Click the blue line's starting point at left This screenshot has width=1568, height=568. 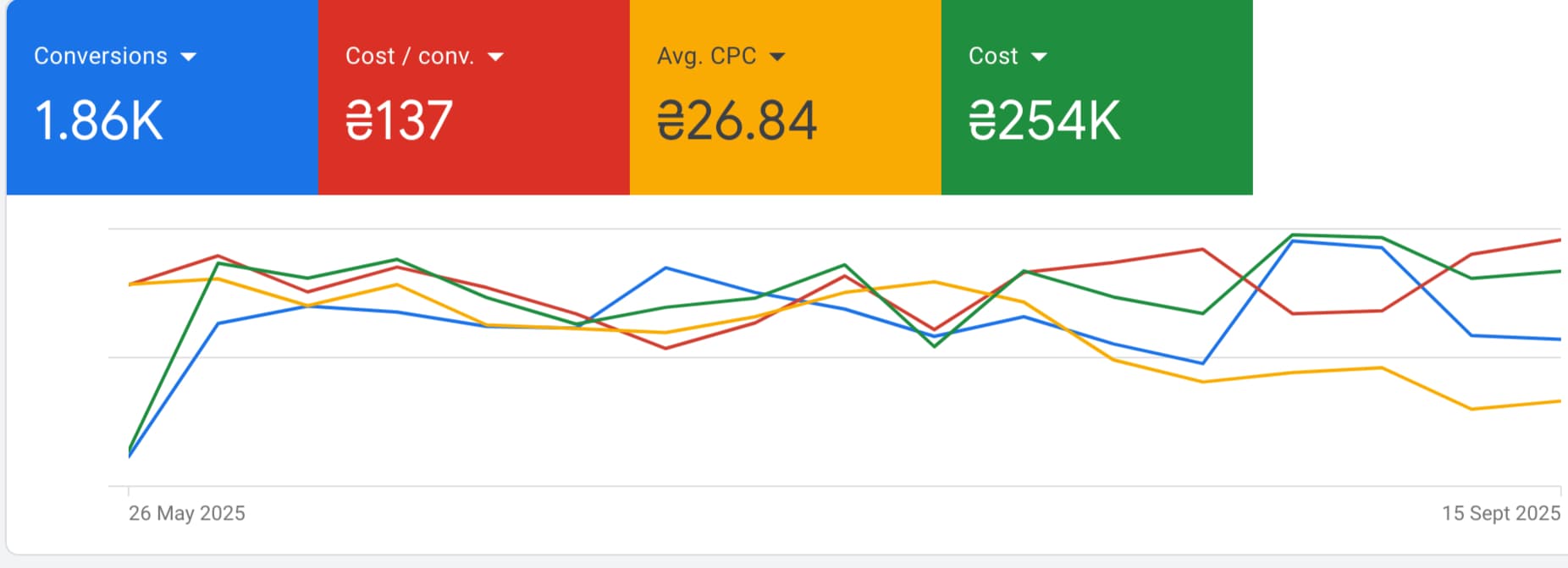pyautogui.click(x=130, y=455)
